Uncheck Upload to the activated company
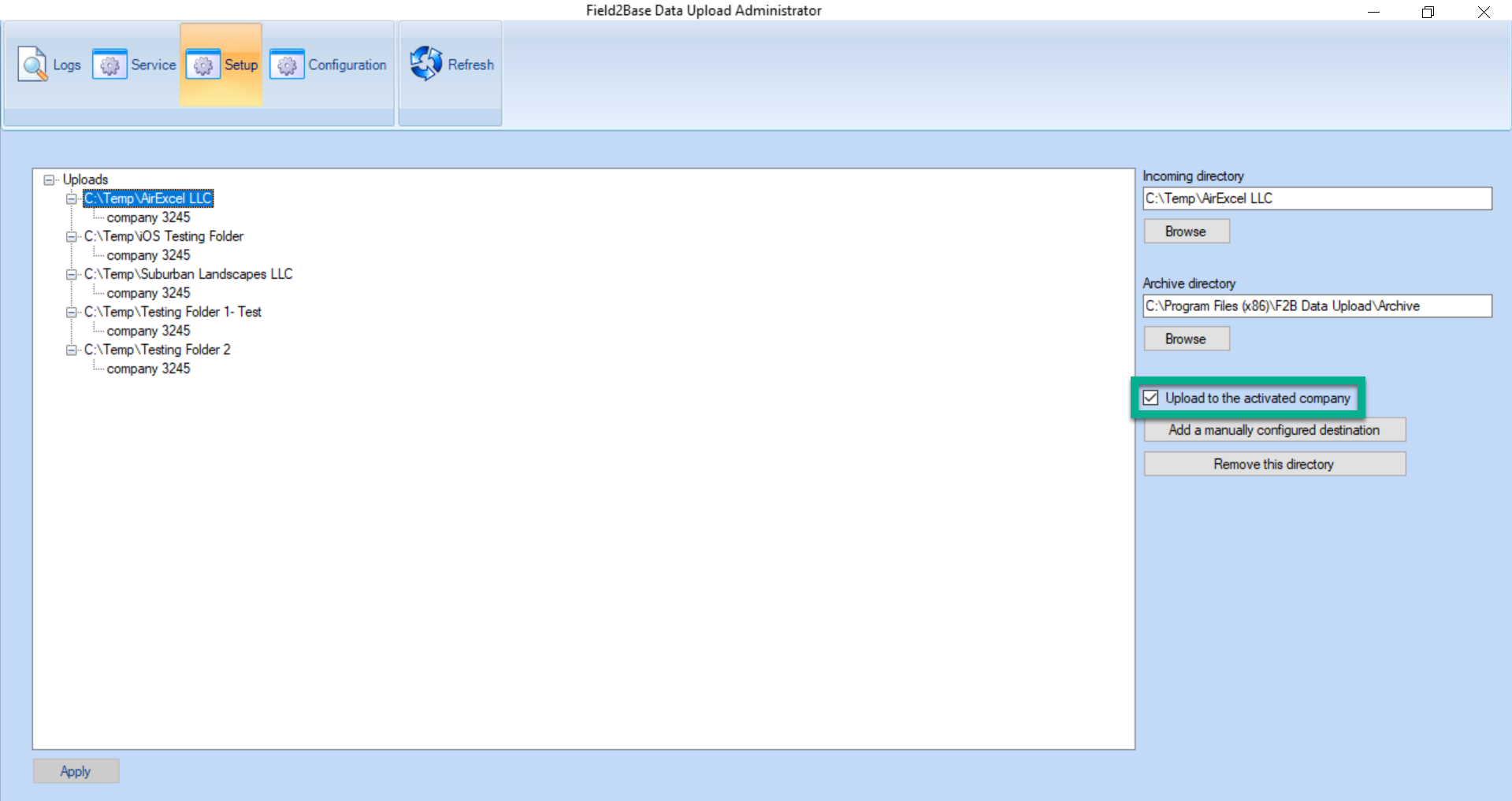Screen dimensions: 1512x801 pos(1151,398)
